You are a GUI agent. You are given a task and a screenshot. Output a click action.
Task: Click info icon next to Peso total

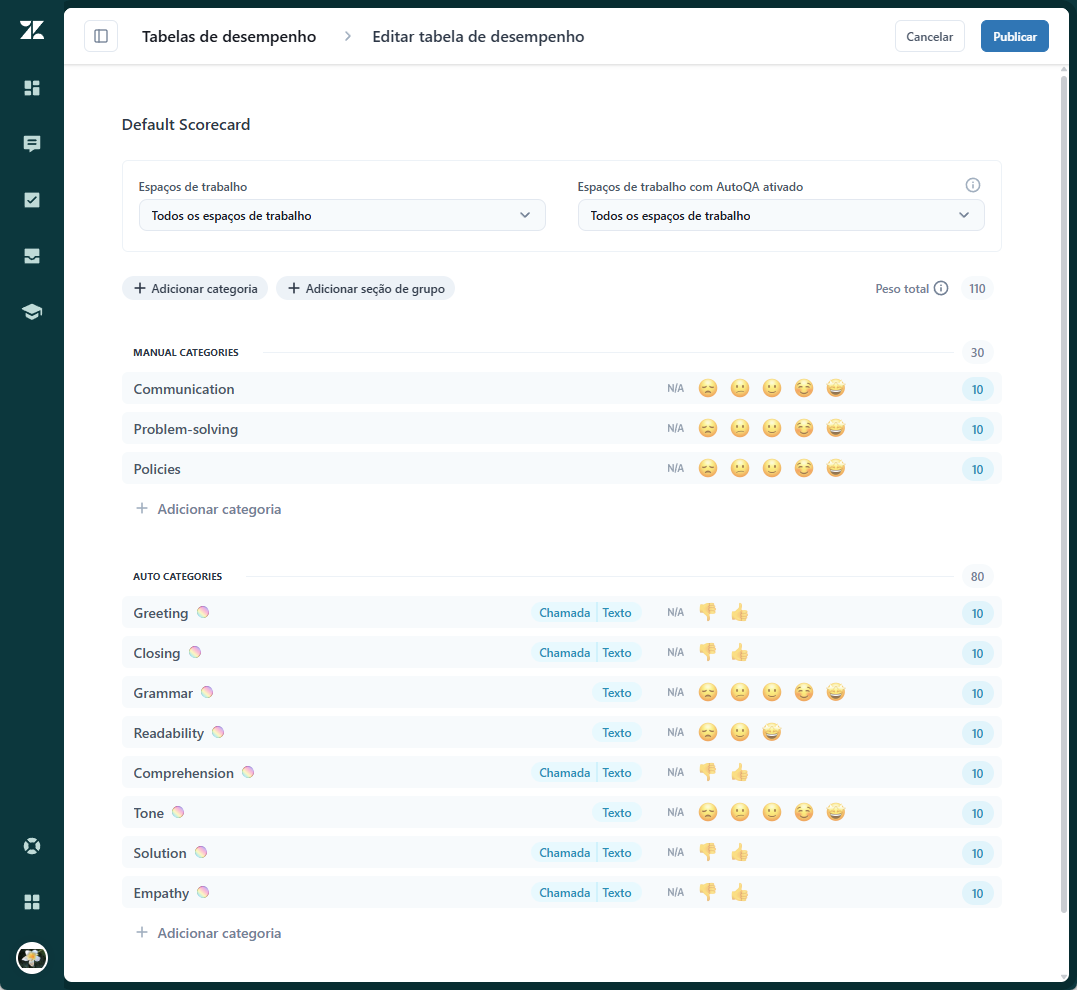941,289
